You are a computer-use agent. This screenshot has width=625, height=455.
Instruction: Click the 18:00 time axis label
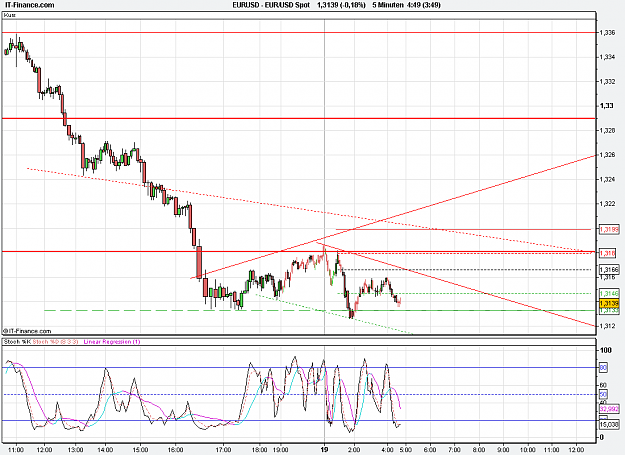point(259,450)
